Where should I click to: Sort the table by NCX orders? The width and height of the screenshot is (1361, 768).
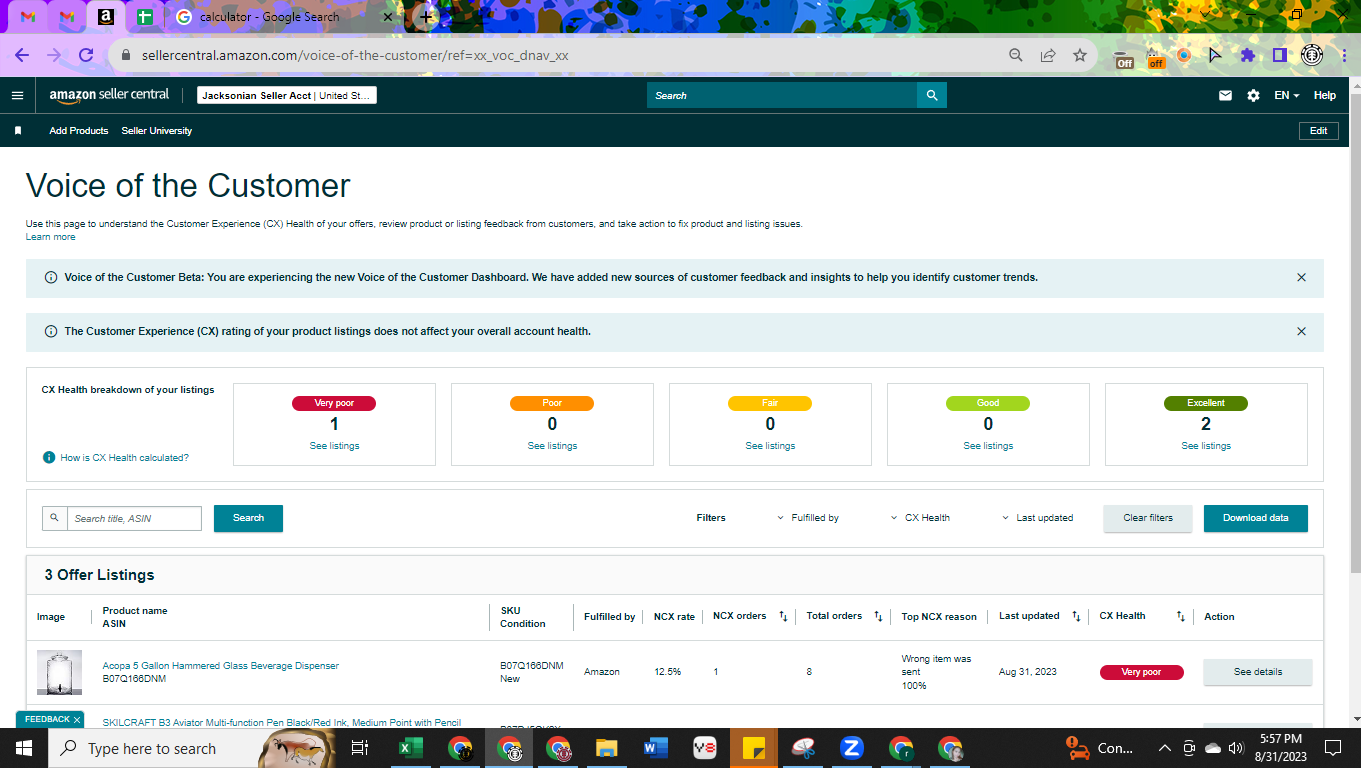[x=784, y=616]
